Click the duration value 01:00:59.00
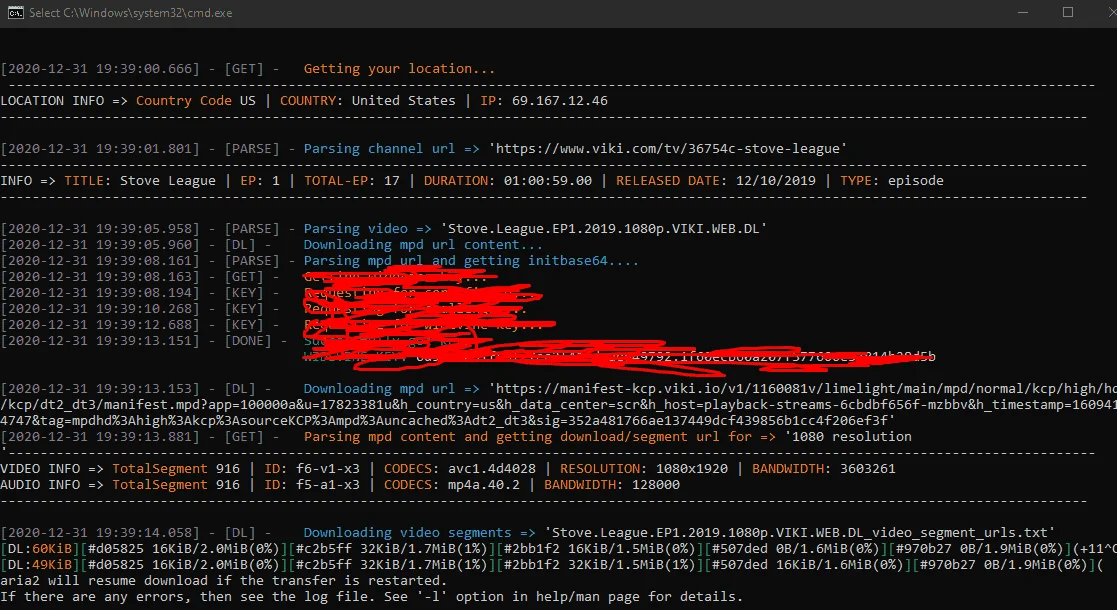1117x610 pixels. pyautogui.click(x=548, y=180)
